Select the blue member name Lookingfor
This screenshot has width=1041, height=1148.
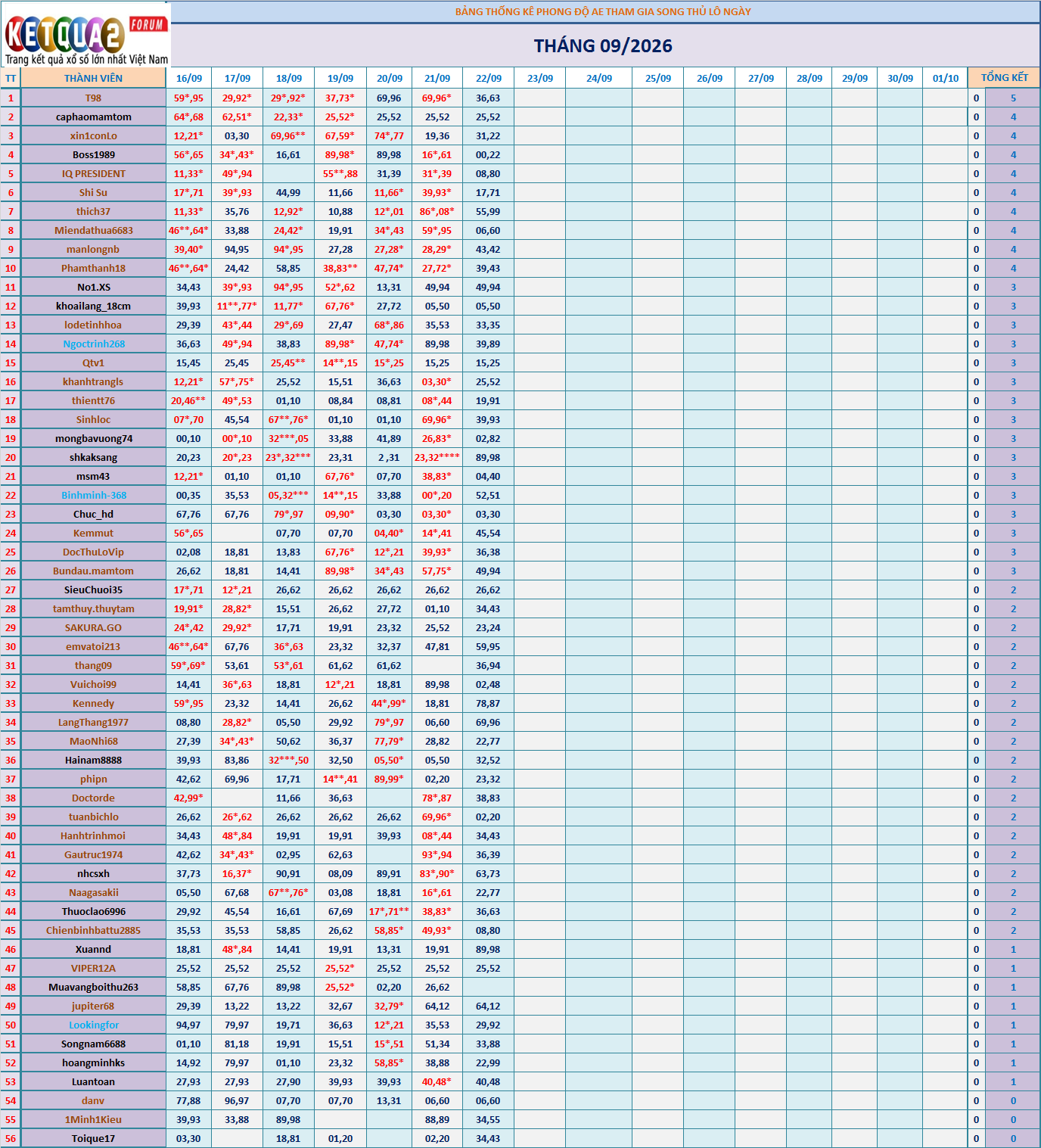93,1025
